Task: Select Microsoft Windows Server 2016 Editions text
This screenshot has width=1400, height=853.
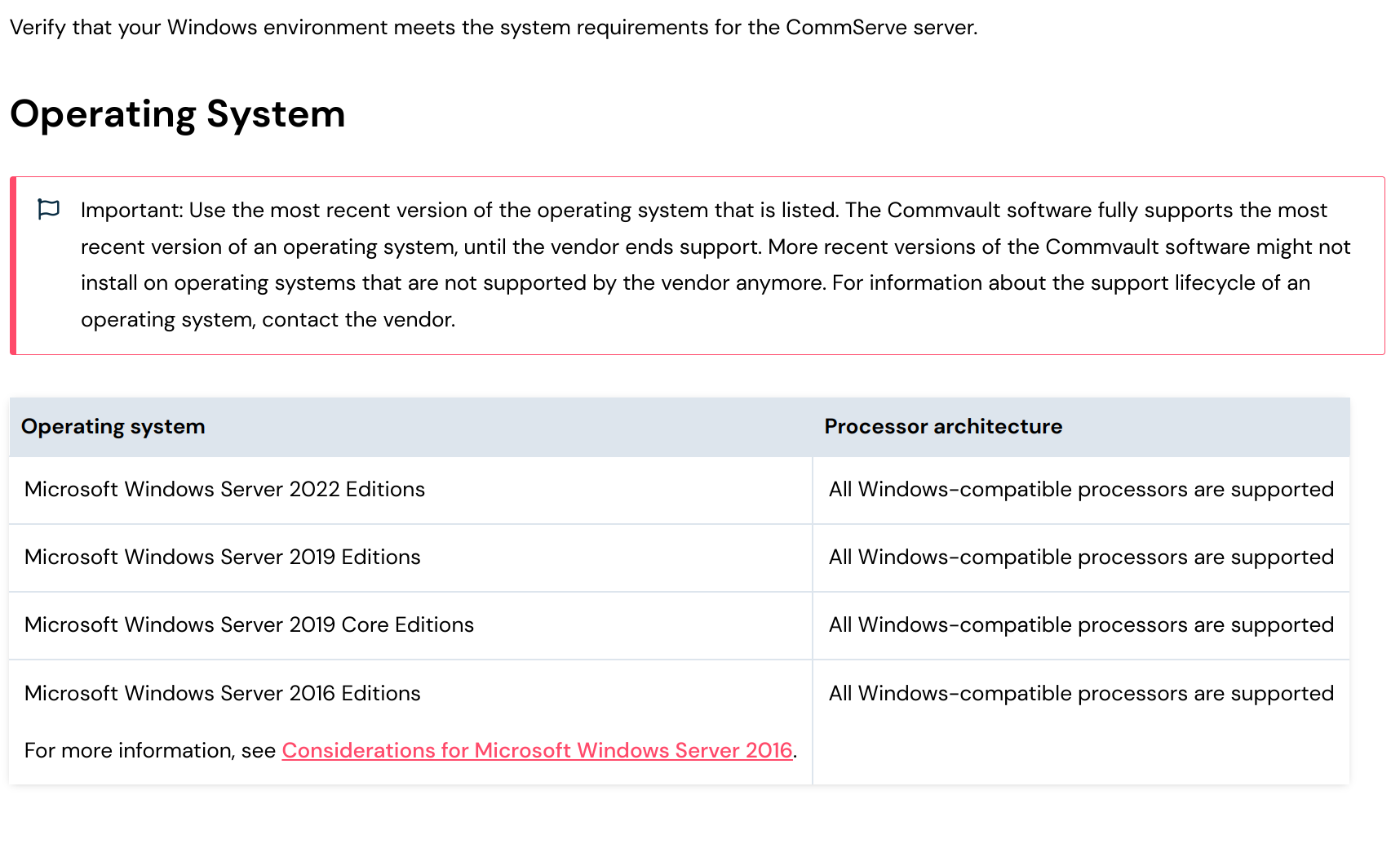Action: pos(223,693)
